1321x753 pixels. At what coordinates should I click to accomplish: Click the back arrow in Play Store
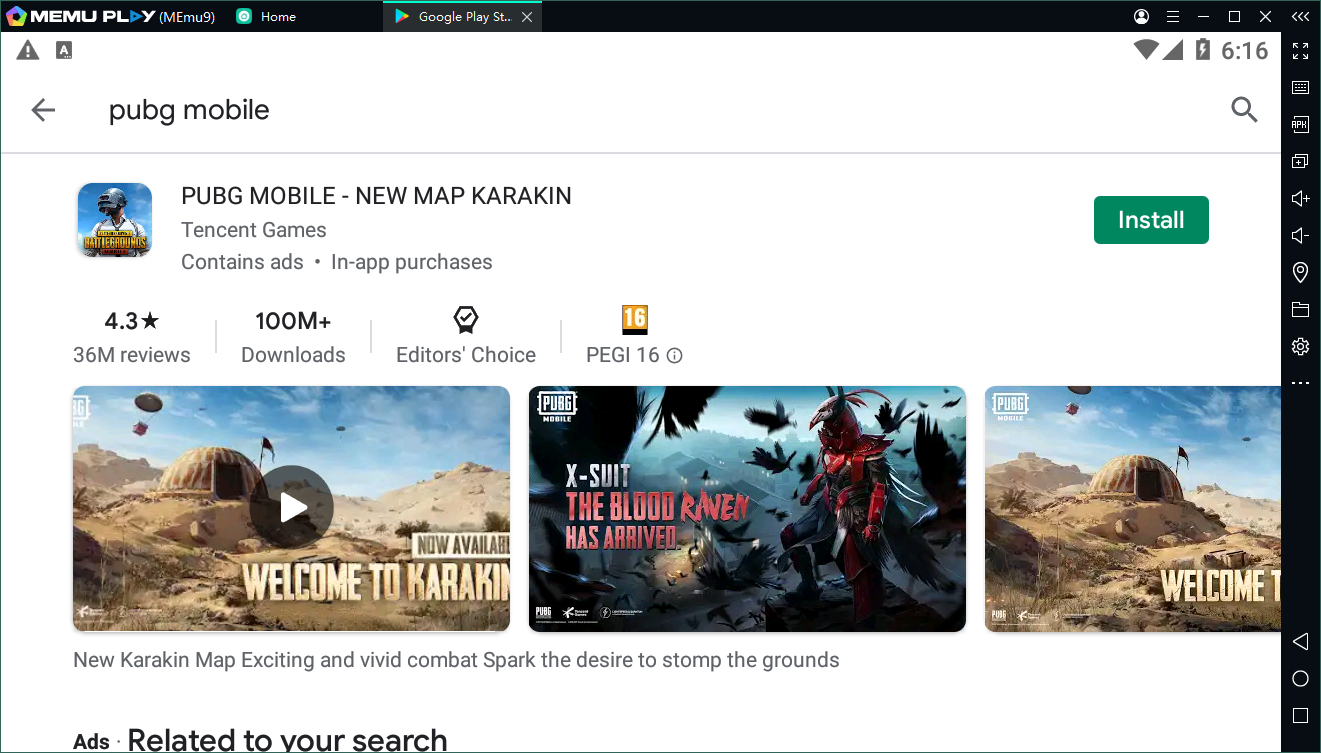pyautogui.click(x=43, y=110)
